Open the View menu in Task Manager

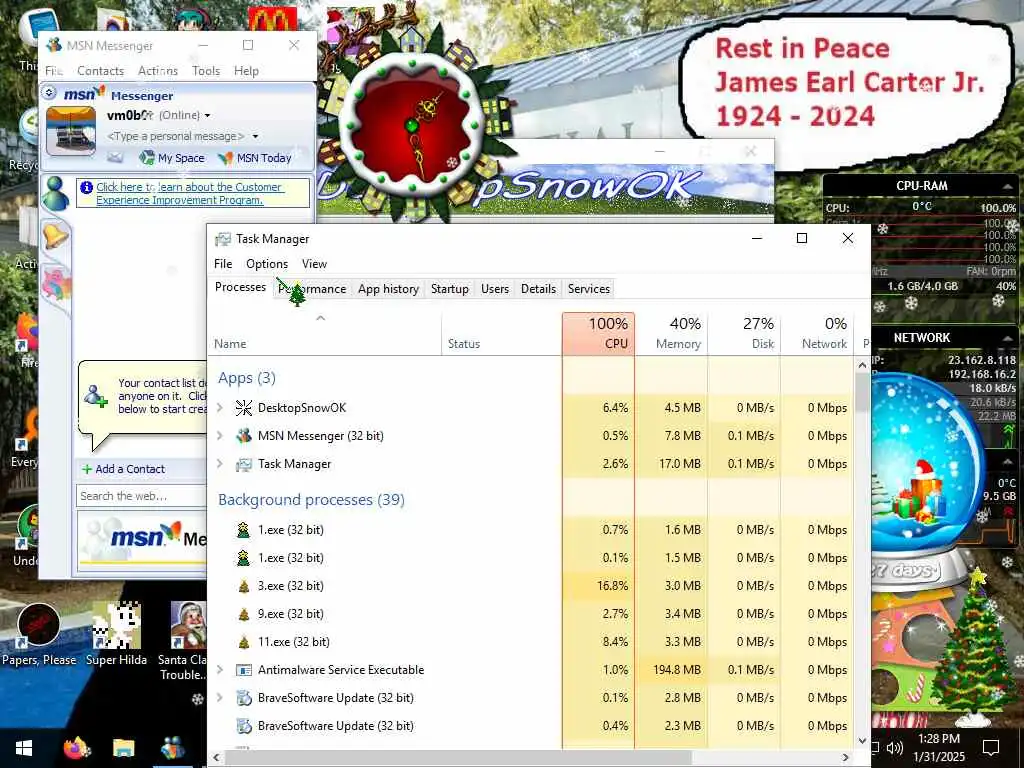314,264
